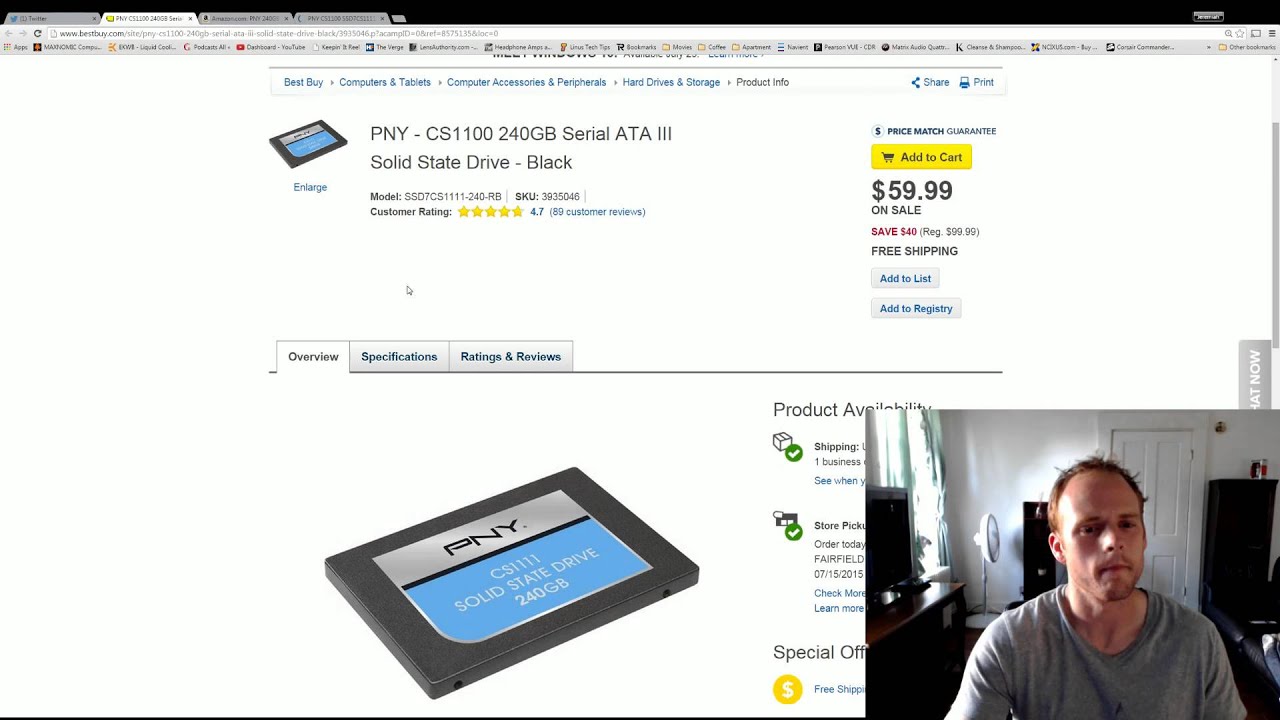Open the Apps bookmarks shortcut
This screenshot has width=1280, height=720.
(x=15, y=47)
